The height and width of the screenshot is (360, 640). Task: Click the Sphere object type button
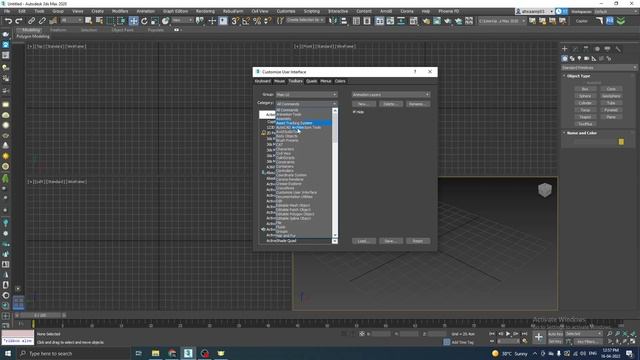click(x=585, y=96)
